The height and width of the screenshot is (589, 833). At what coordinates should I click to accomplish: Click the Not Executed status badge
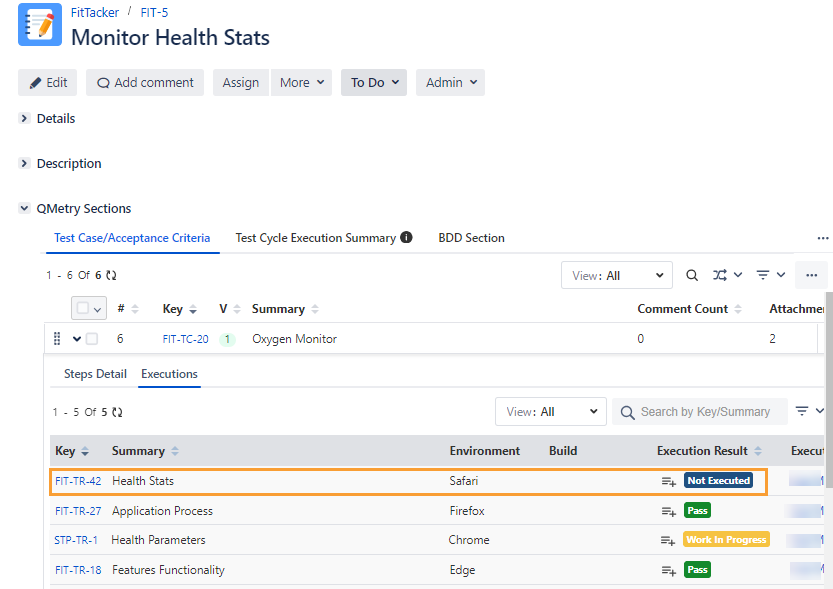pos(718,481)
